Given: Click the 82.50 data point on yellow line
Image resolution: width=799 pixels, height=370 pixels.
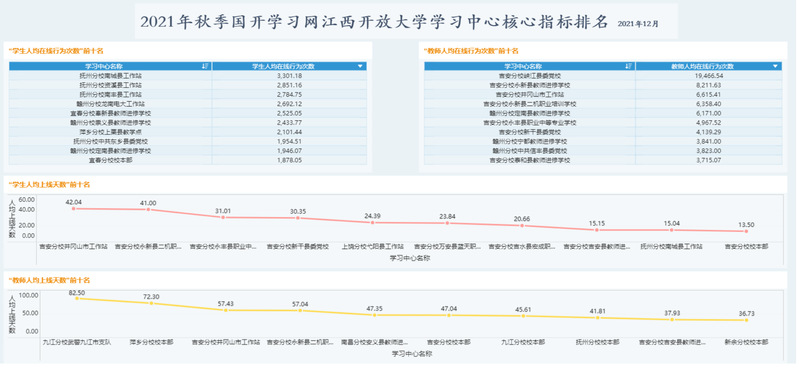Looking at the screenshot, I should (77, 298).
